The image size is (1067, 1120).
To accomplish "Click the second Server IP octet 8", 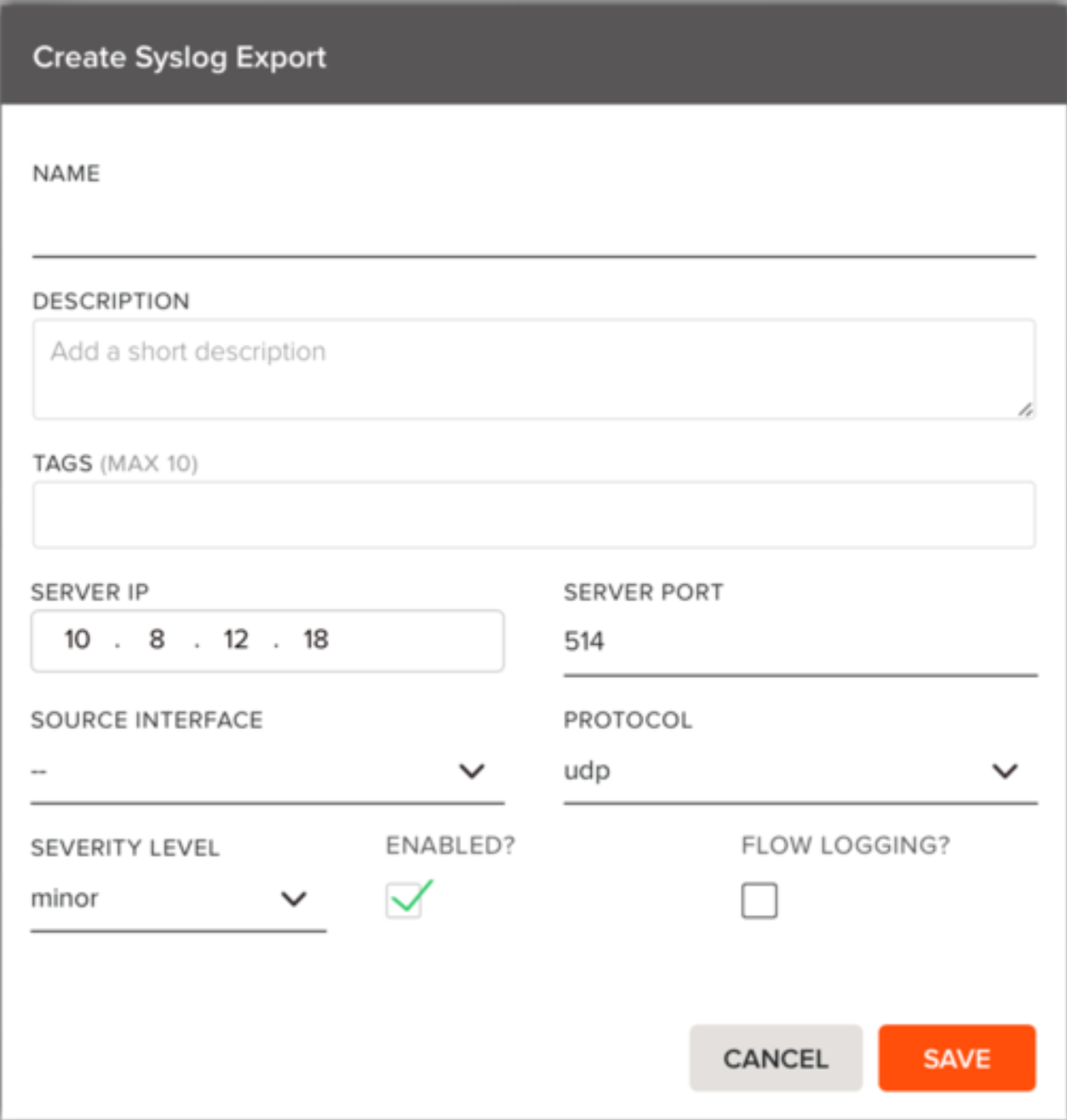I will 157,640.
